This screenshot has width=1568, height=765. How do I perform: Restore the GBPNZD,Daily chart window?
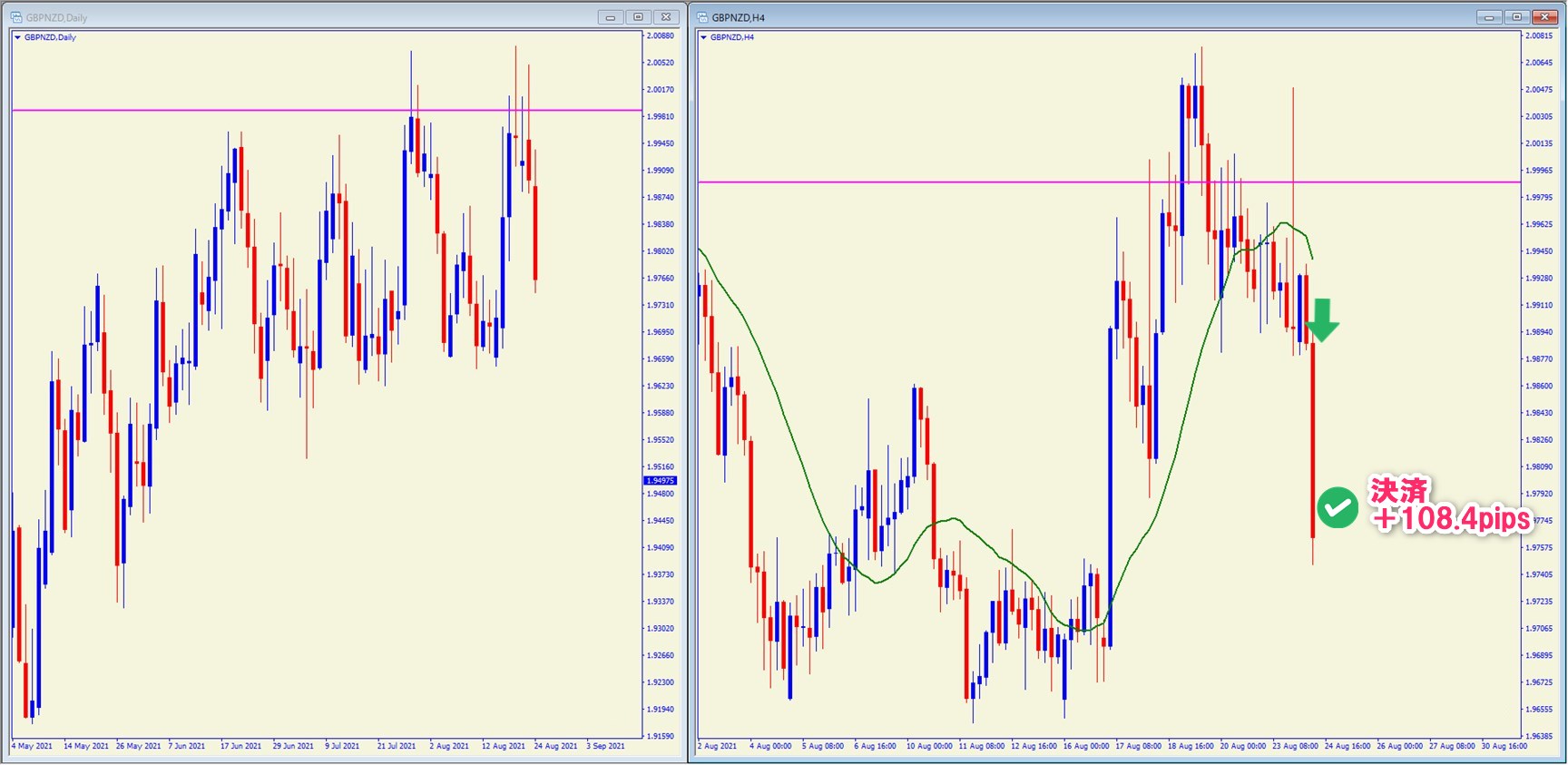(638, 17)
